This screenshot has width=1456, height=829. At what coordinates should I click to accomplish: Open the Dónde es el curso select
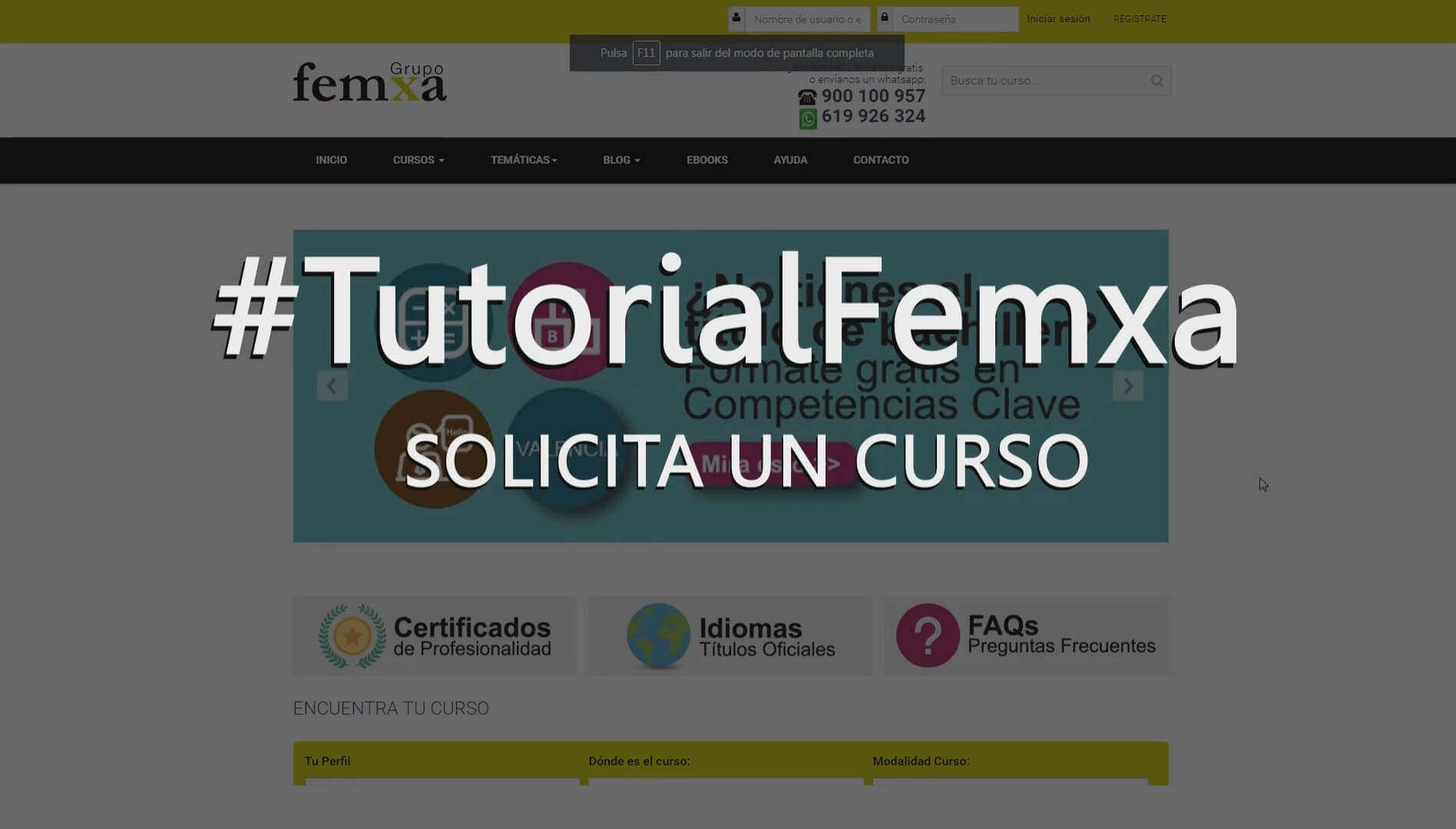click(726, 782)
